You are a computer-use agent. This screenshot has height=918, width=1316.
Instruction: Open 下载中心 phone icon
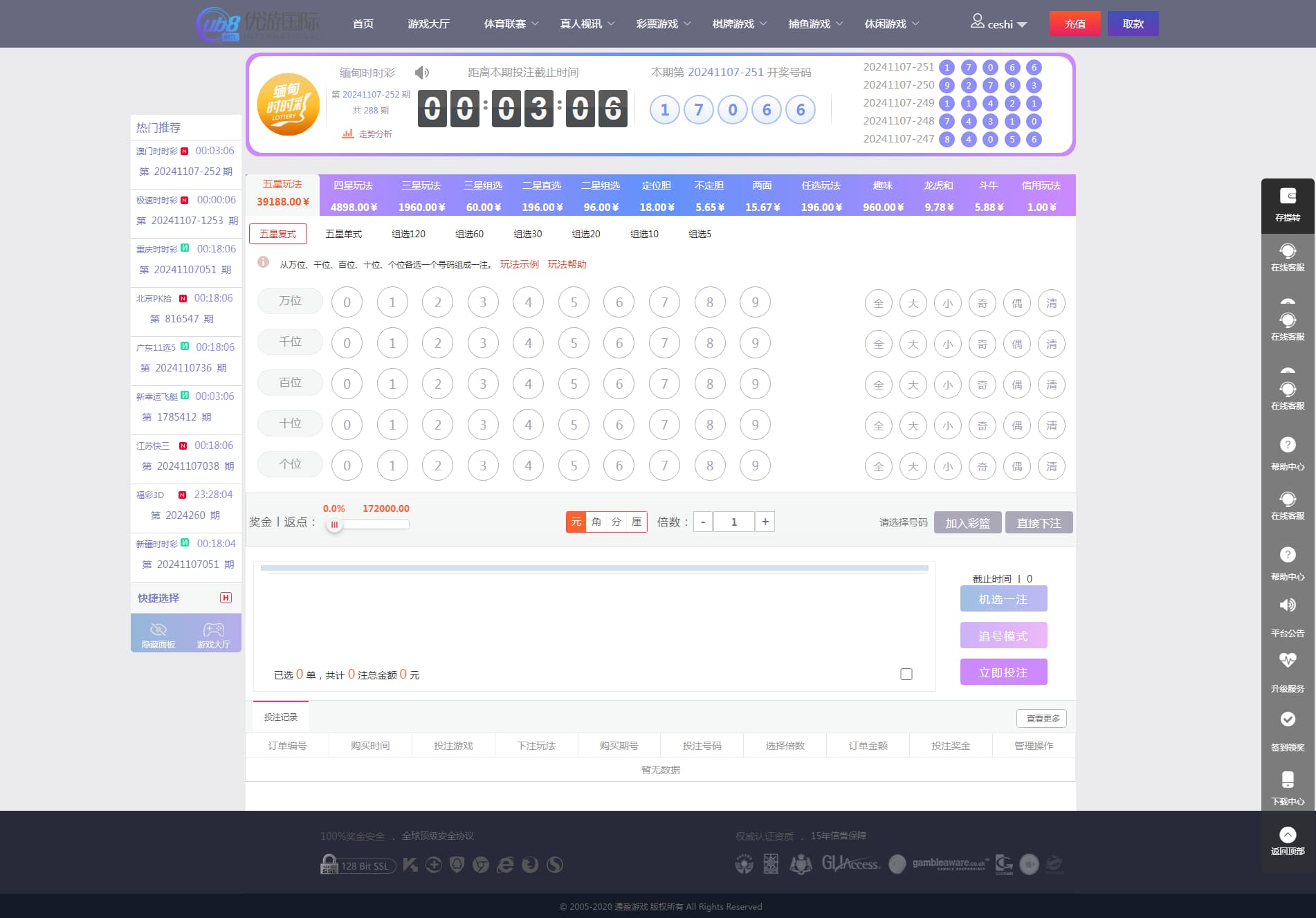[x=1287, y=780]
